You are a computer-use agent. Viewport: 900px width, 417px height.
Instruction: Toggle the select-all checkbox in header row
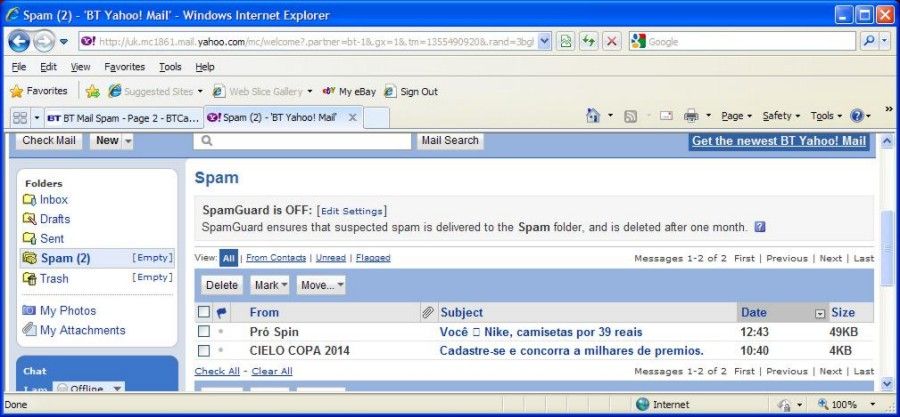[204, 312]
